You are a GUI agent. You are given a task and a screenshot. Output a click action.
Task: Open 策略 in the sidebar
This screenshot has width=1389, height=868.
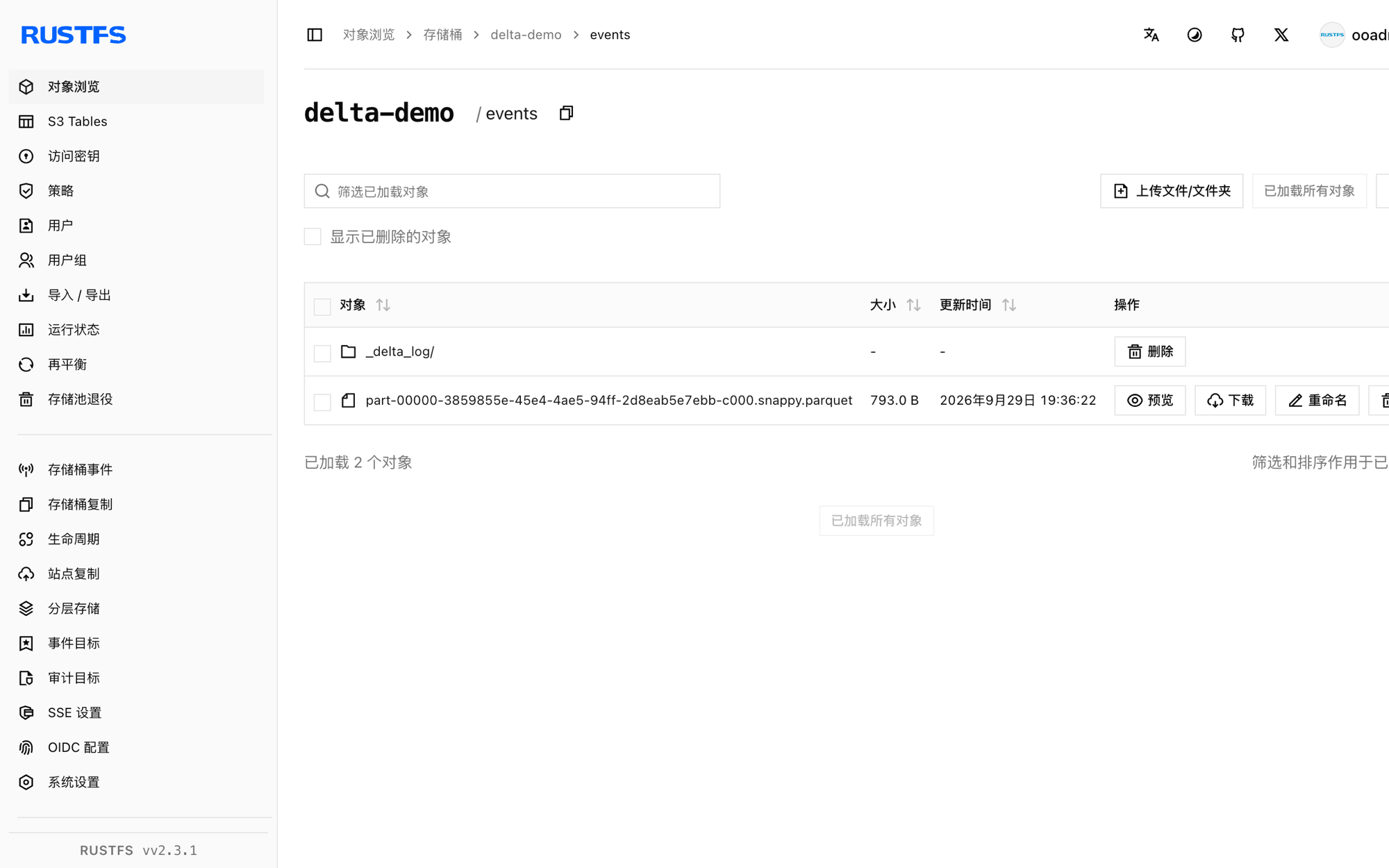pyautogui.click(x=136, y=191)
